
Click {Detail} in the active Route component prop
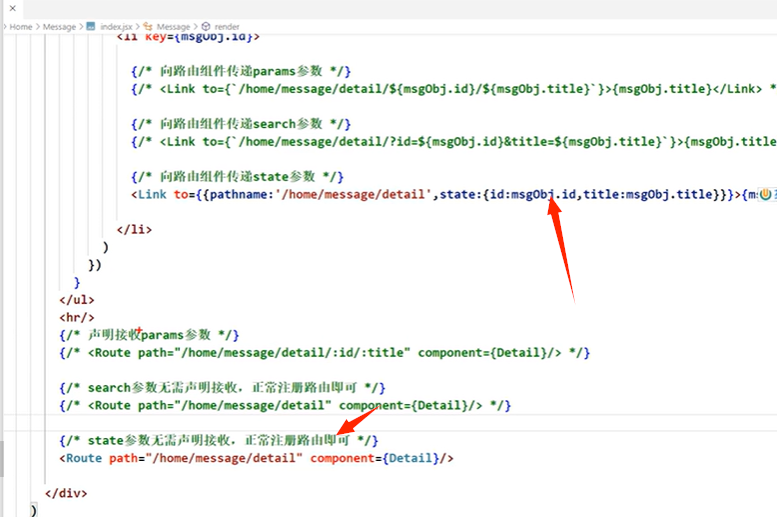(411, 458)
